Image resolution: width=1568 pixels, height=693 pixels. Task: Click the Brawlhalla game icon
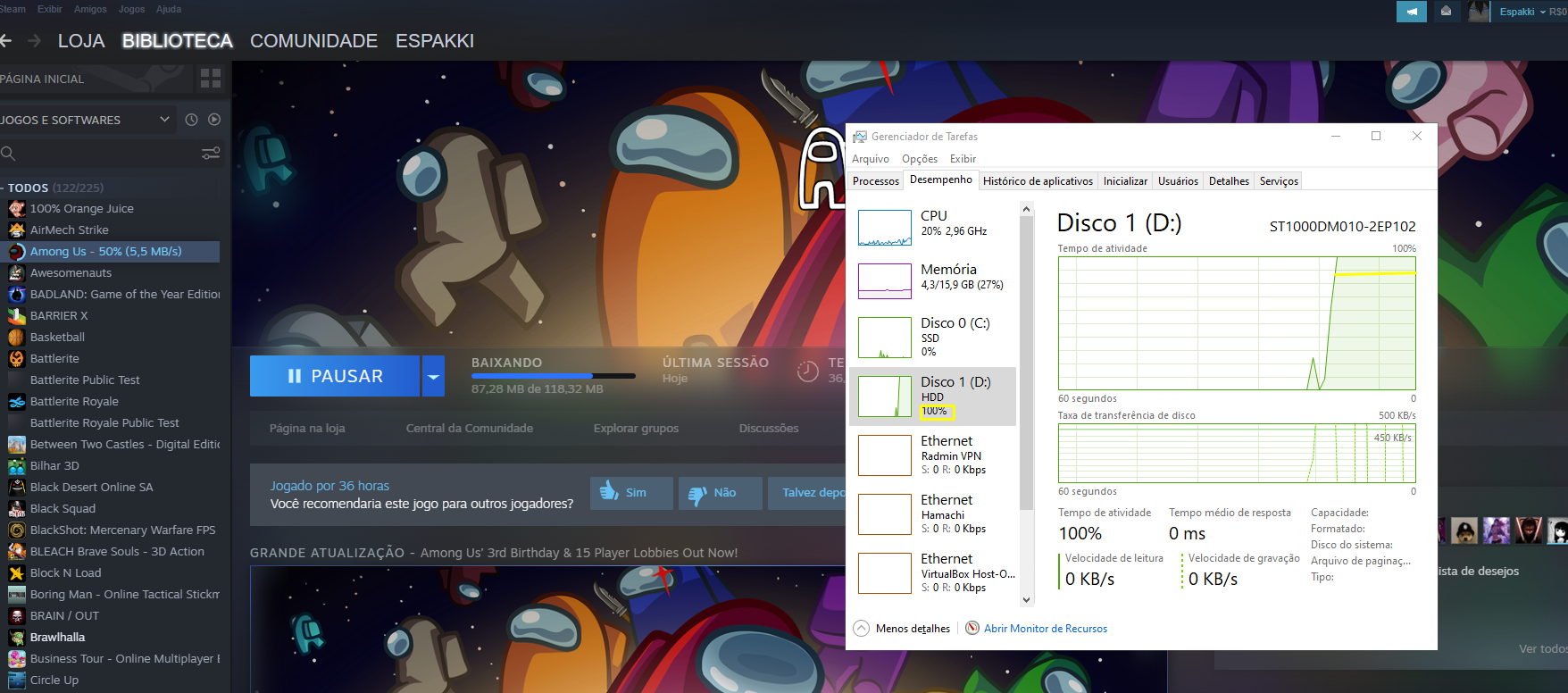point(17,638)
